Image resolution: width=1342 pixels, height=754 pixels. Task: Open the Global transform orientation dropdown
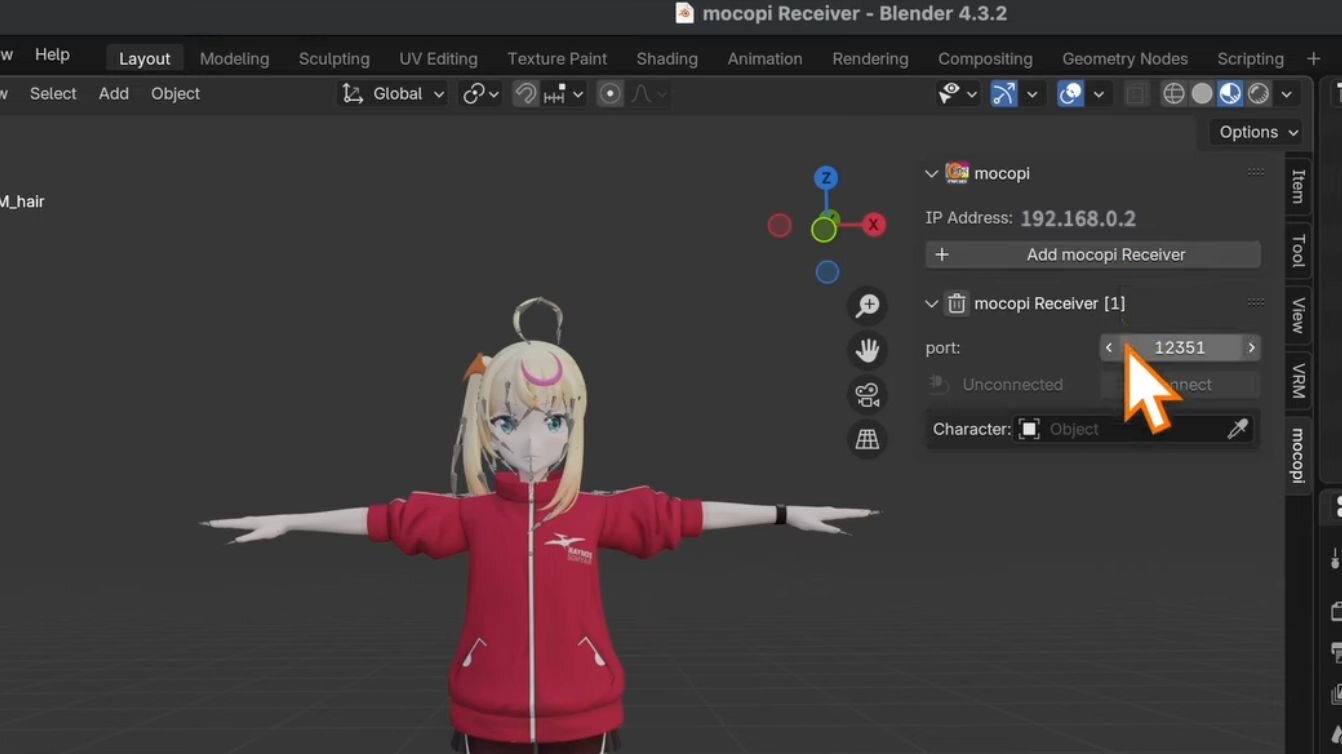pyautogui.click(x=394, y=94)
